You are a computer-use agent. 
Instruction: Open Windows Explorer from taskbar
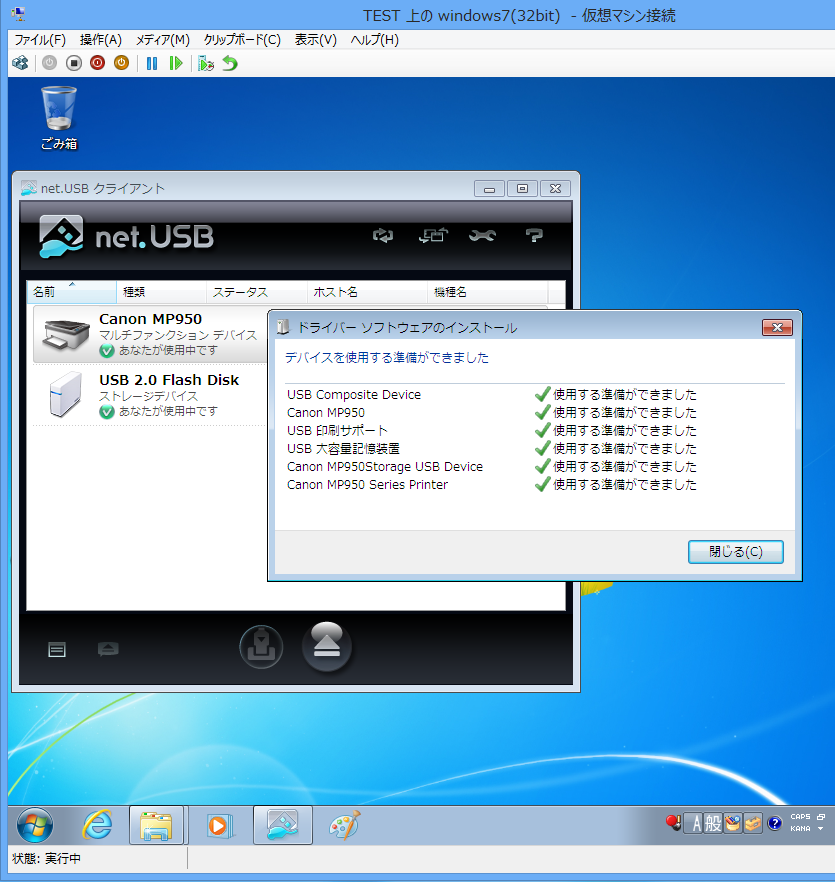coord(156,825)
